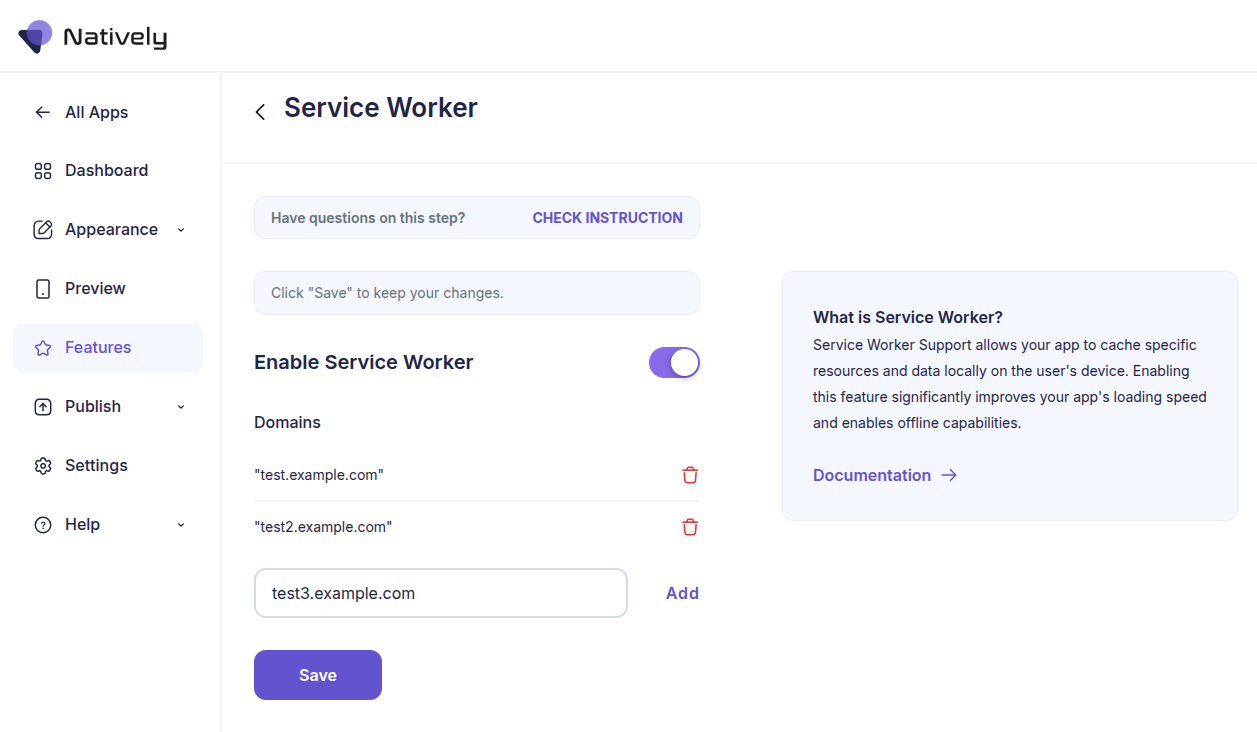Click the Dashboard grid icon
The image size is (1257, 732).
43,171
